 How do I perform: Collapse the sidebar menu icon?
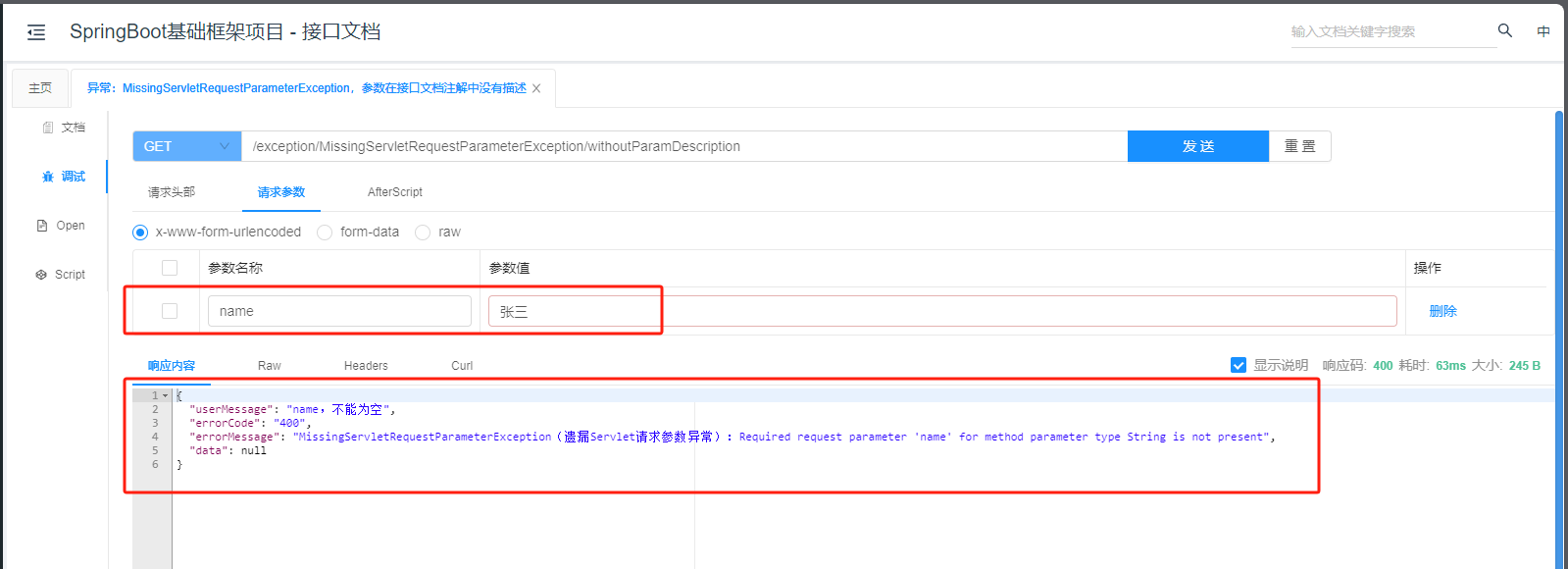[36, 32]
